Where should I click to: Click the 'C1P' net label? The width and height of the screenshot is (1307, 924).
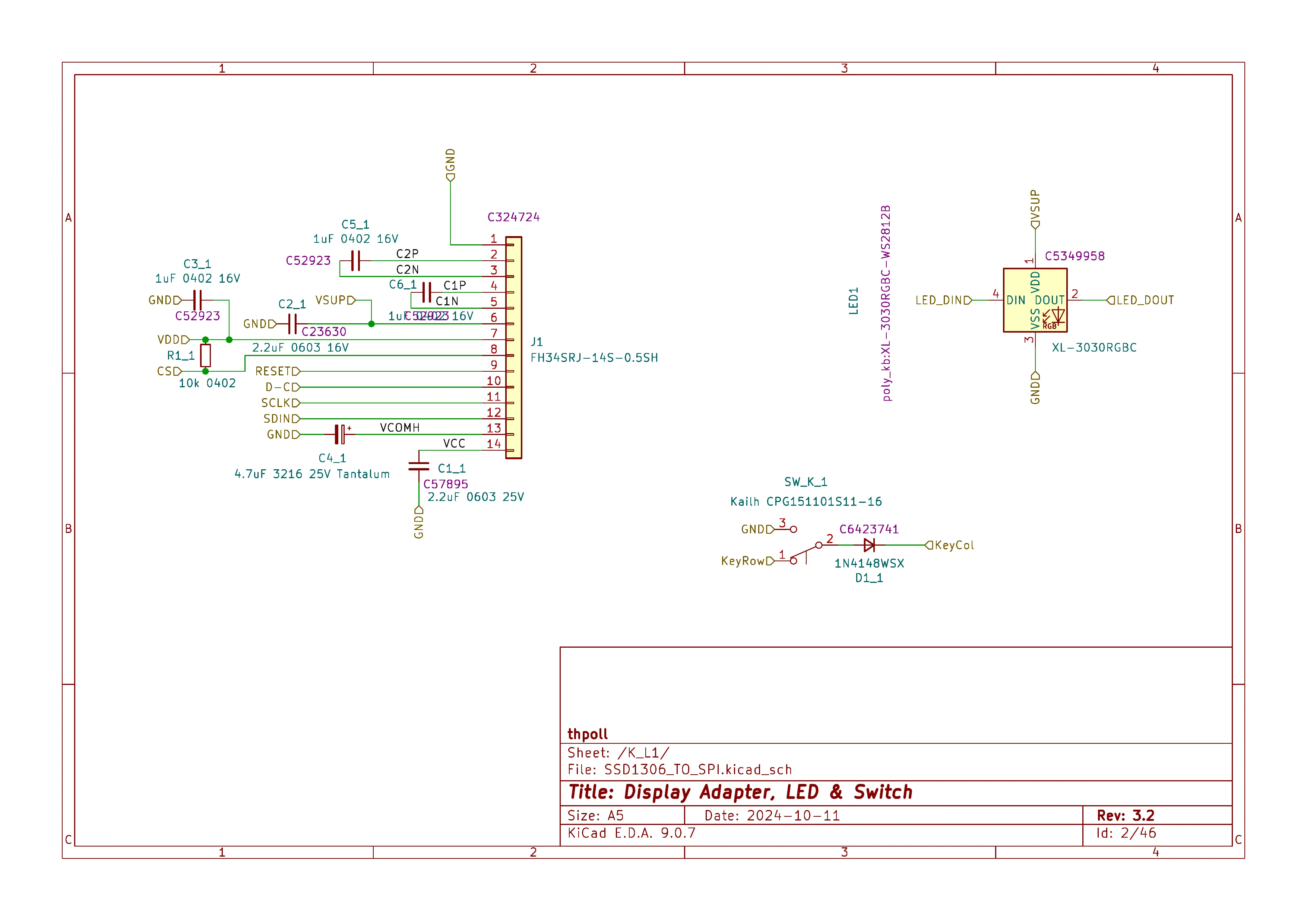[x=454, y=285]
